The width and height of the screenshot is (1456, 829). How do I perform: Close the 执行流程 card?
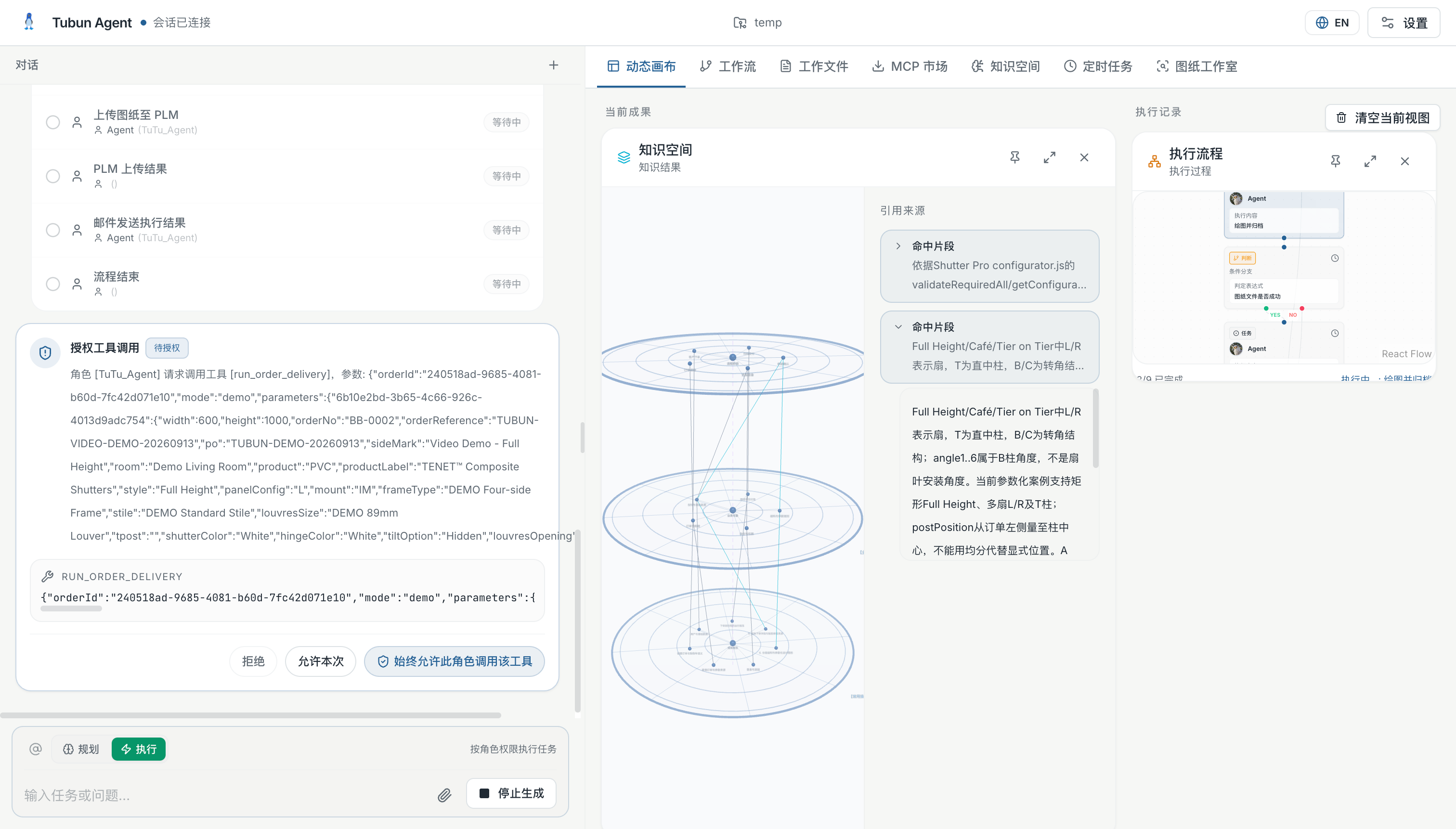coord(1405,161)
